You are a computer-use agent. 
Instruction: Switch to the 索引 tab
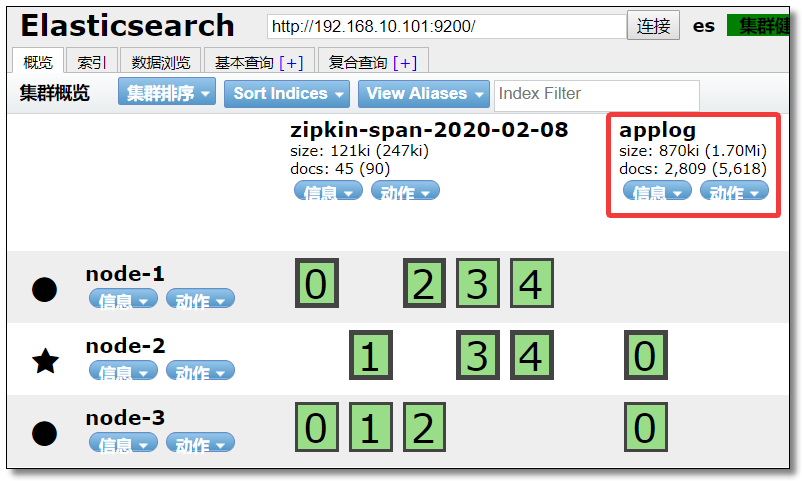pos(92,62)
